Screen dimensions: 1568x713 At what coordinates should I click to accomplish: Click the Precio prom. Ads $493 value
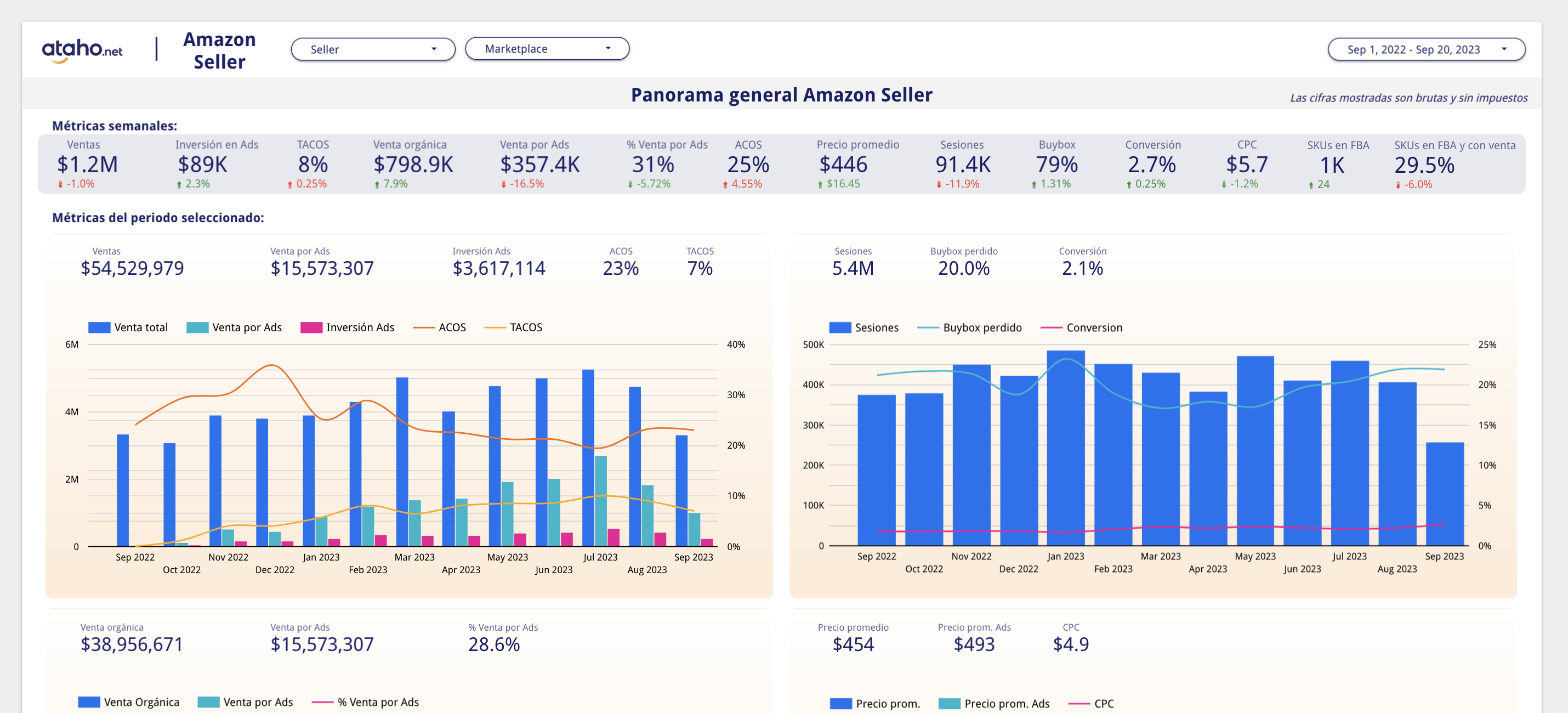[974, 644]
